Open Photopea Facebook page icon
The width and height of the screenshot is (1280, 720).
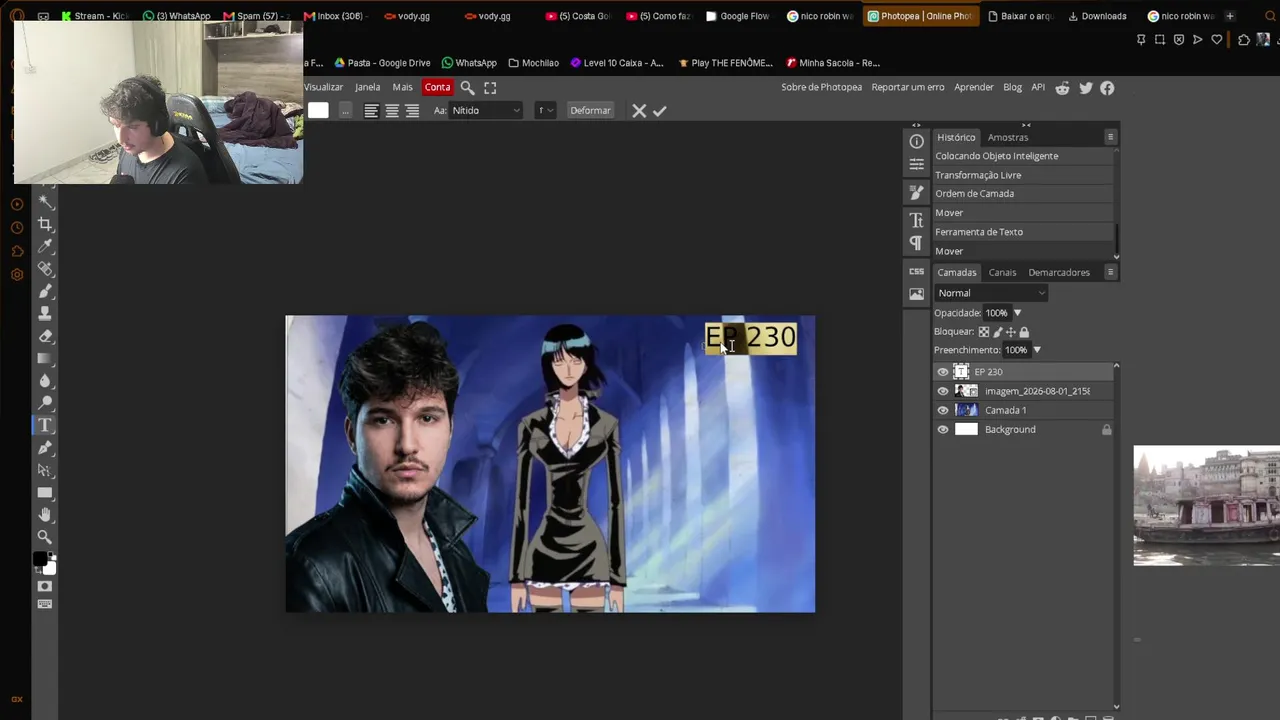click(1107, 88)
